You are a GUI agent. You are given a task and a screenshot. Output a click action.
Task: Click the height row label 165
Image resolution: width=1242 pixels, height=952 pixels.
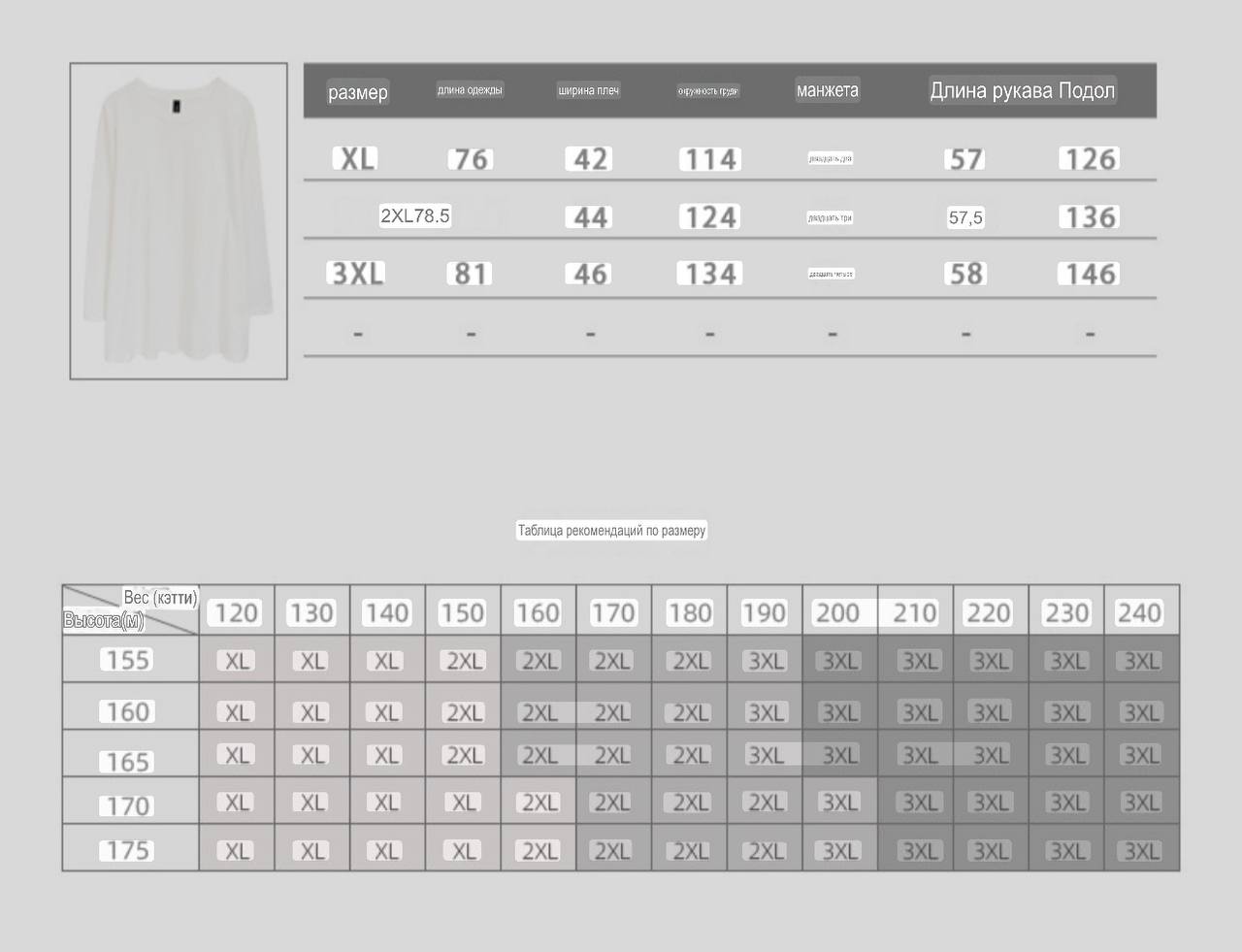(128, 762)
